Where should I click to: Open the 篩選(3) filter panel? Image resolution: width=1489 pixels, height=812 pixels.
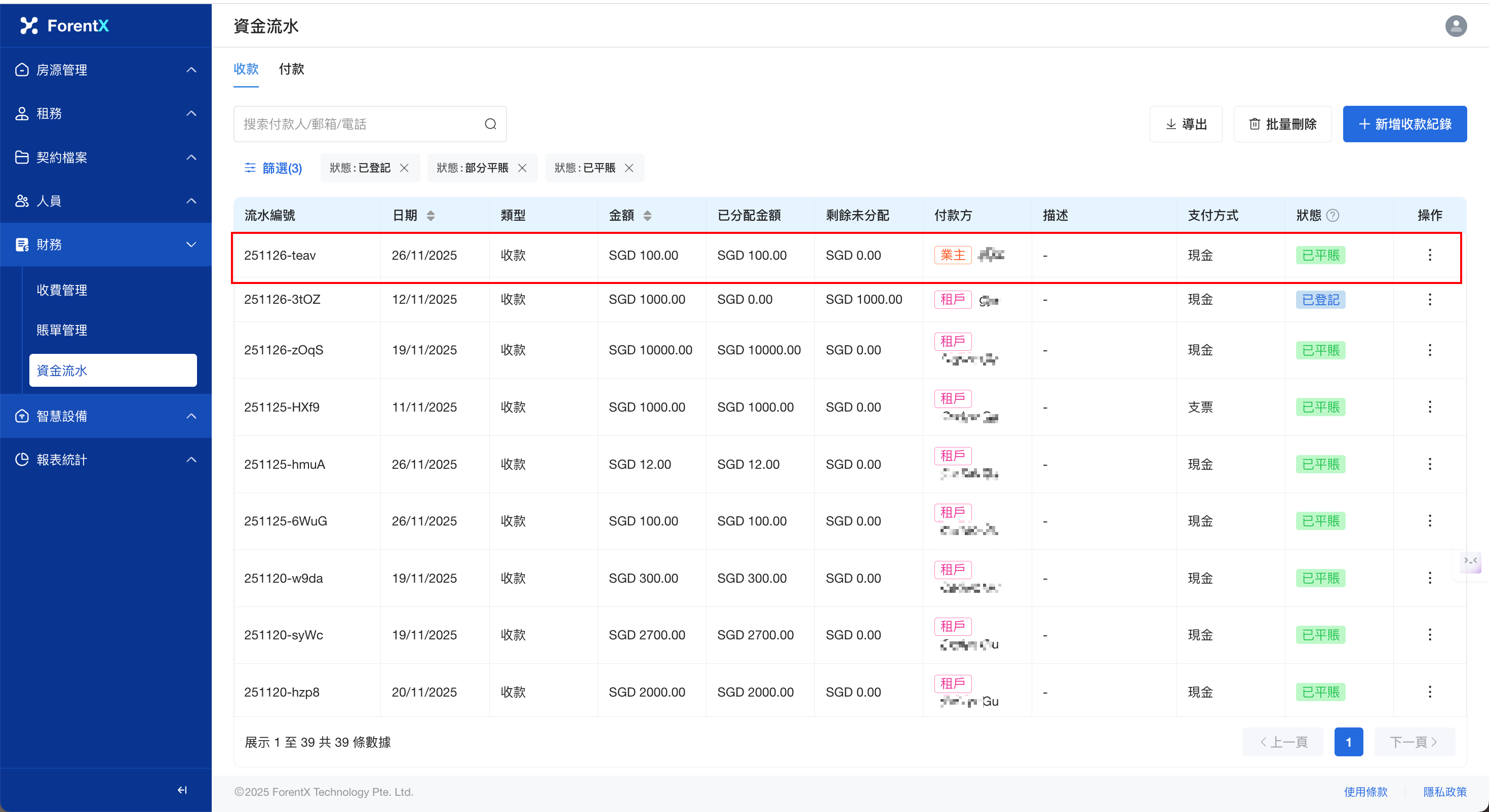click(x=273, y=168)
